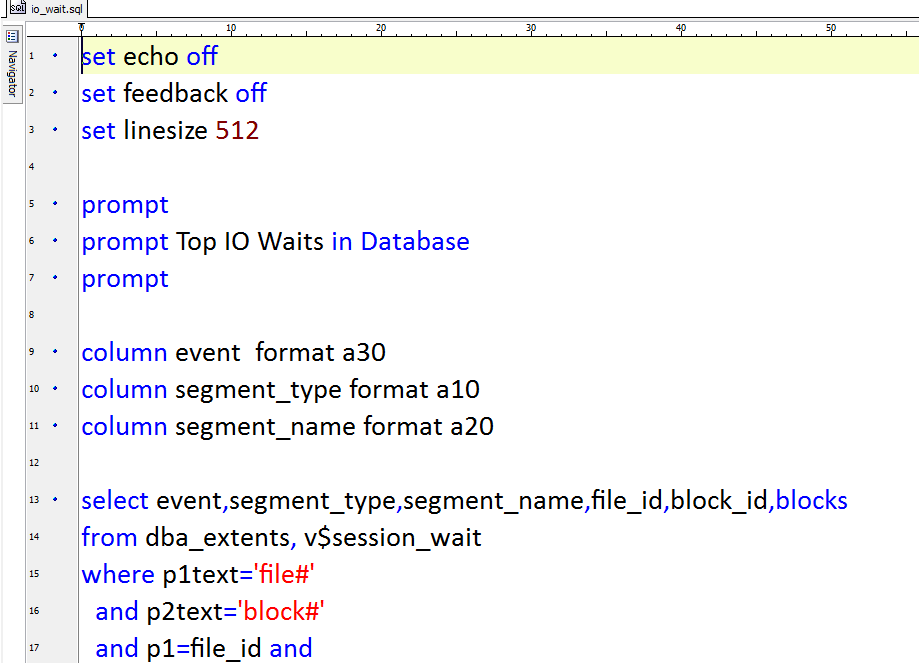Click the Navigator vertical tab label
Viewport: 919px width, 663px height.
[x=12, y=73]
